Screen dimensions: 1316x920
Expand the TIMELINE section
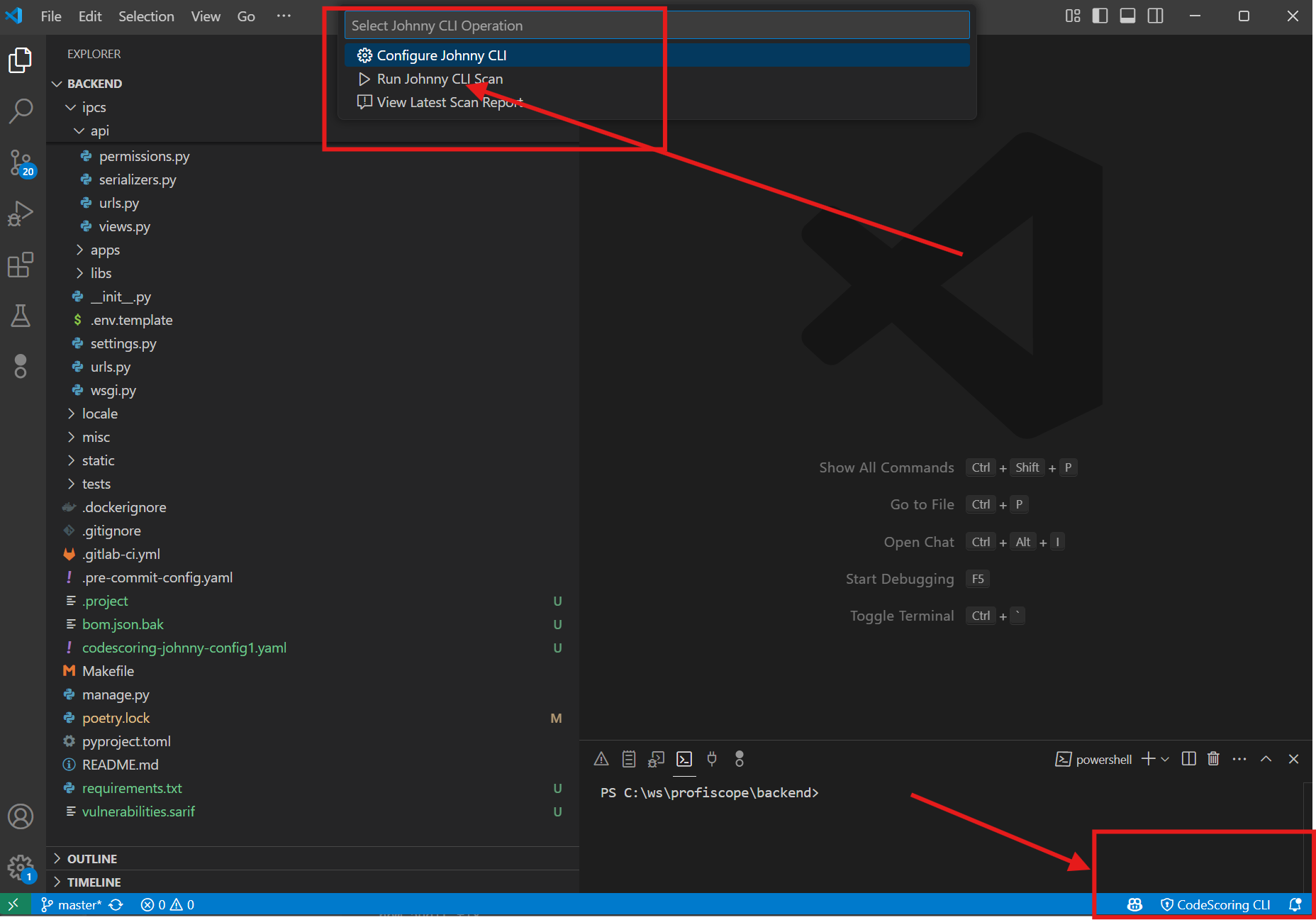coord(313,882)
